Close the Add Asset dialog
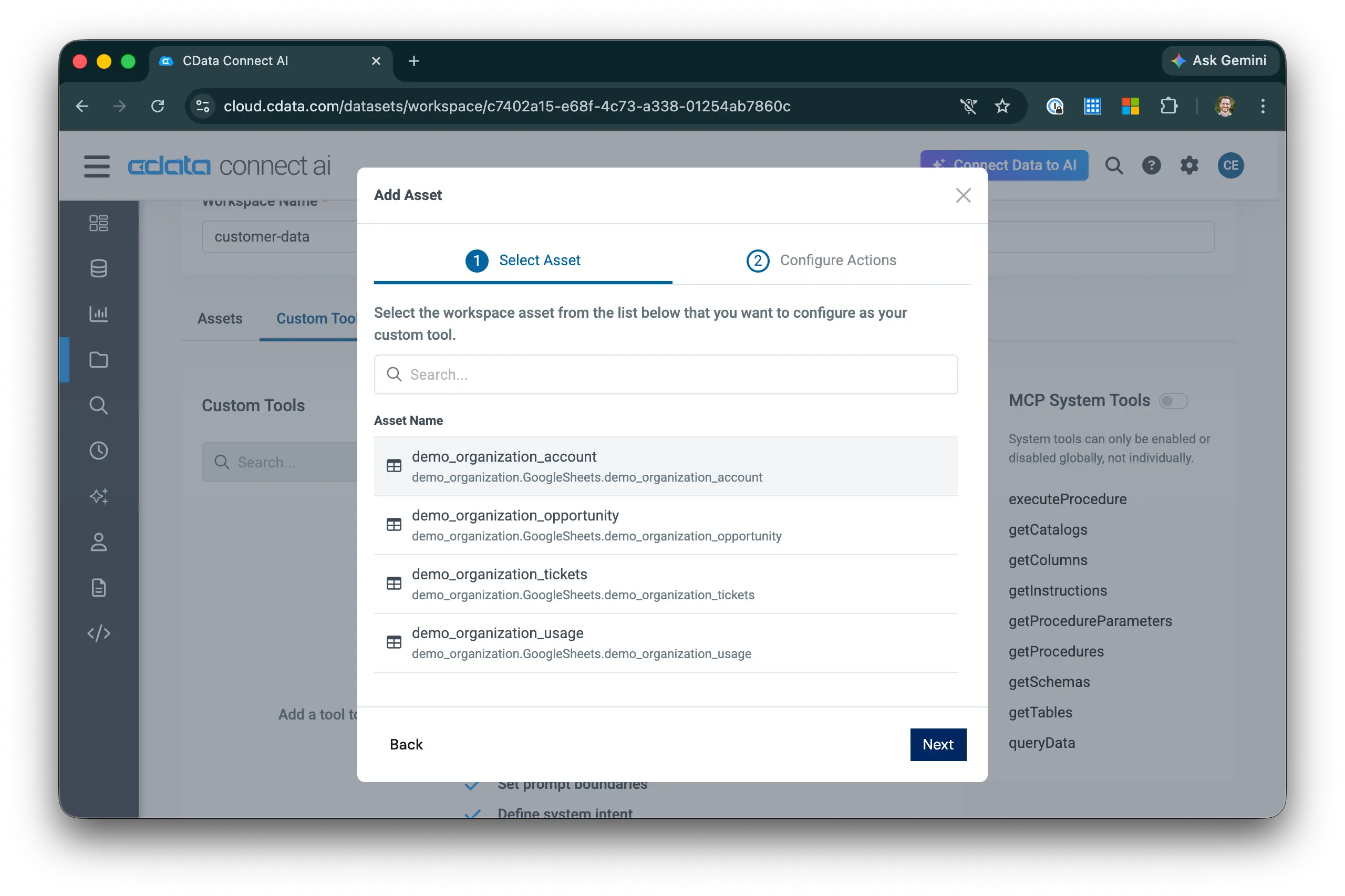The image size is (1345, 896). point(963,195)
